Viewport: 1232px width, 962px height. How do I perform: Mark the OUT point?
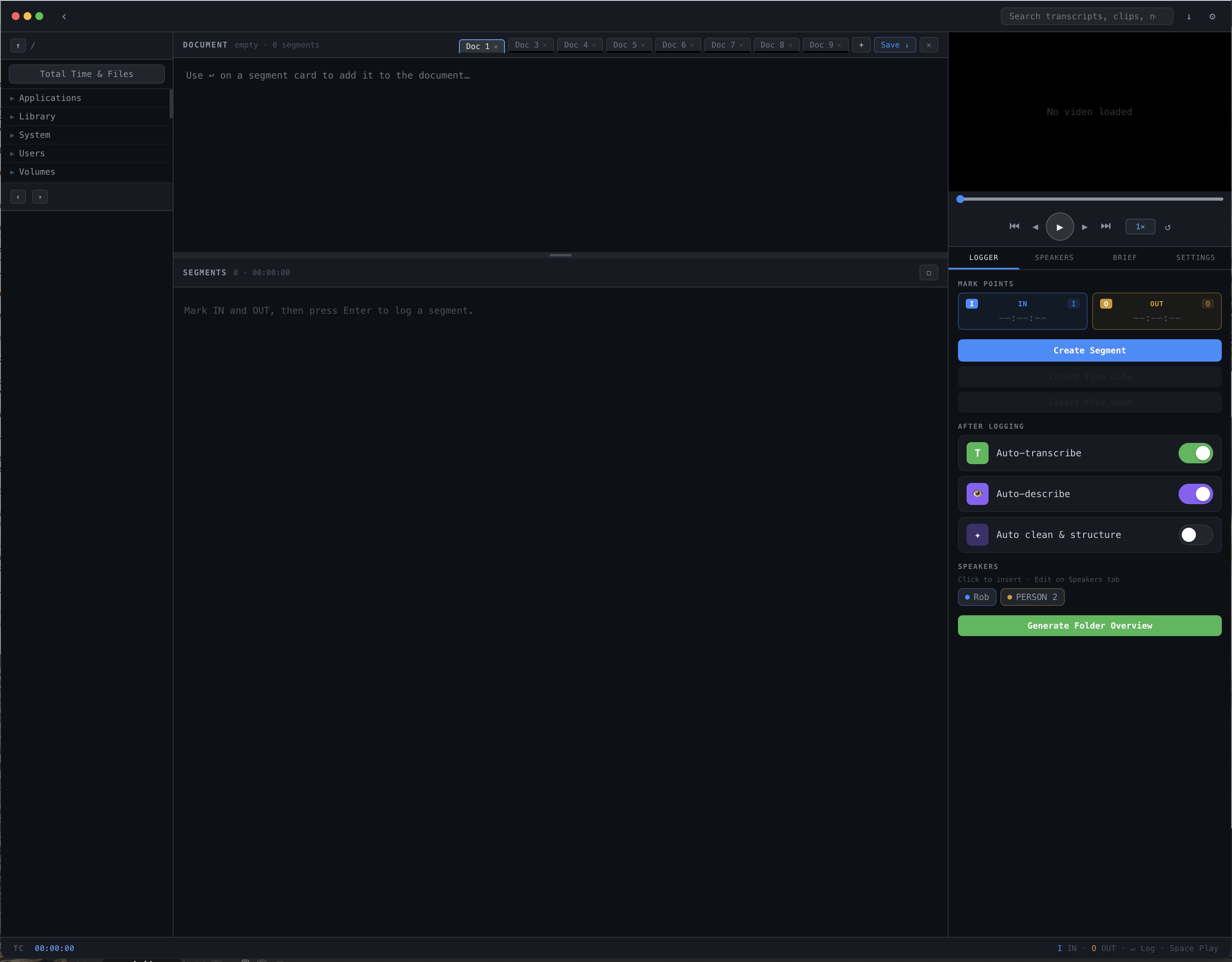coord(1156,311)
